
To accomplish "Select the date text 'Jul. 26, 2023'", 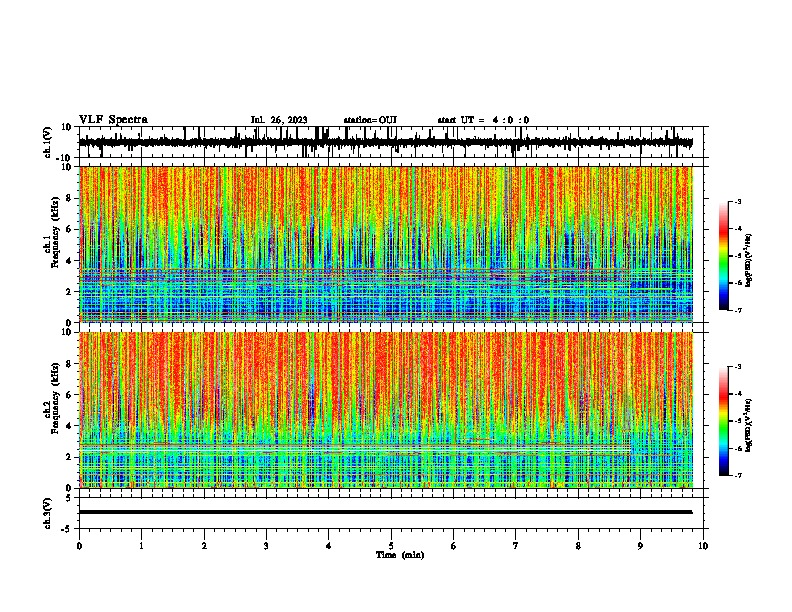I will 279,120.
